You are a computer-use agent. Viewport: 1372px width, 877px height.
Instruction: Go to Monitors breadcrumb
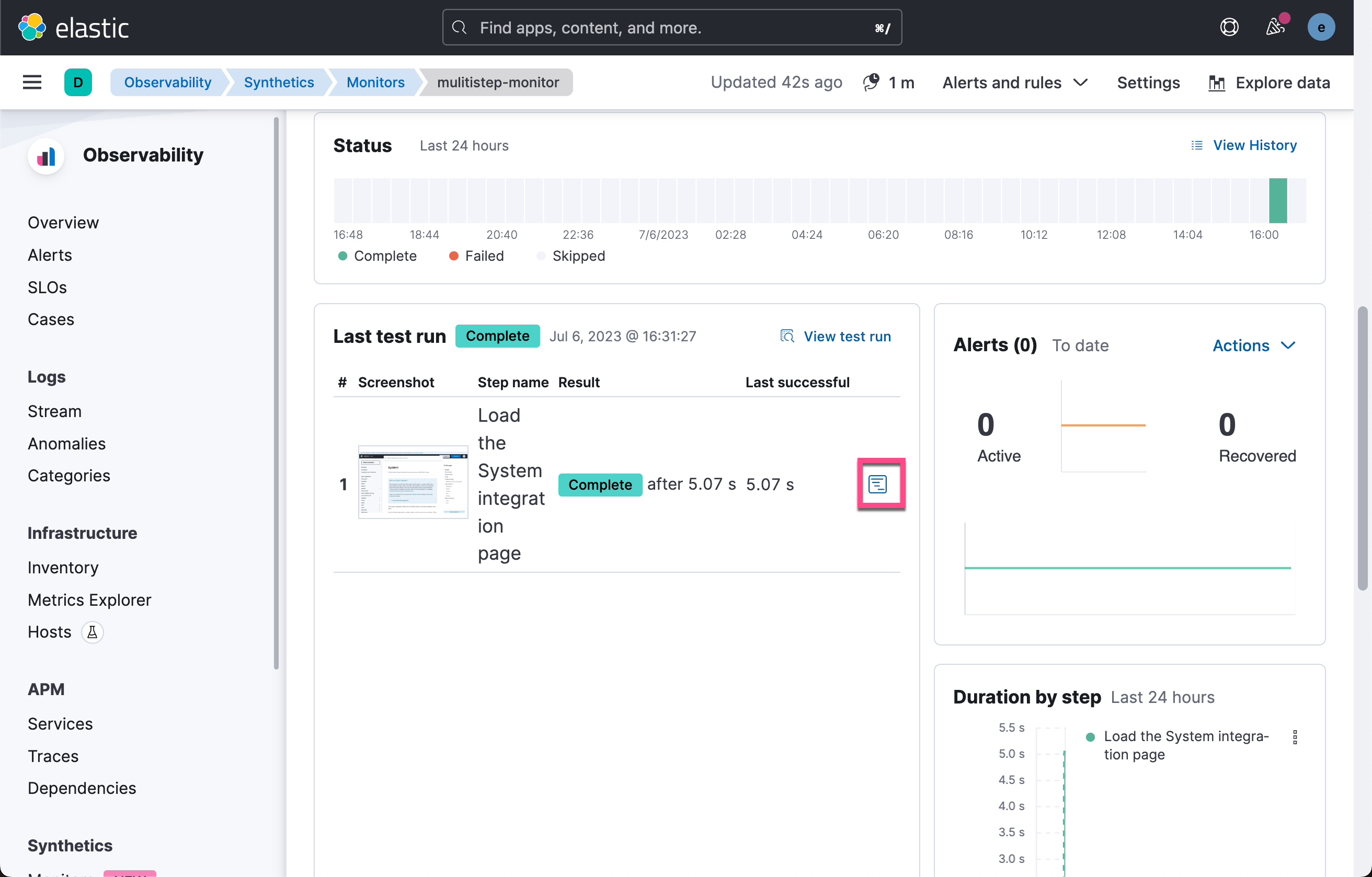click(x=375, y=83)
